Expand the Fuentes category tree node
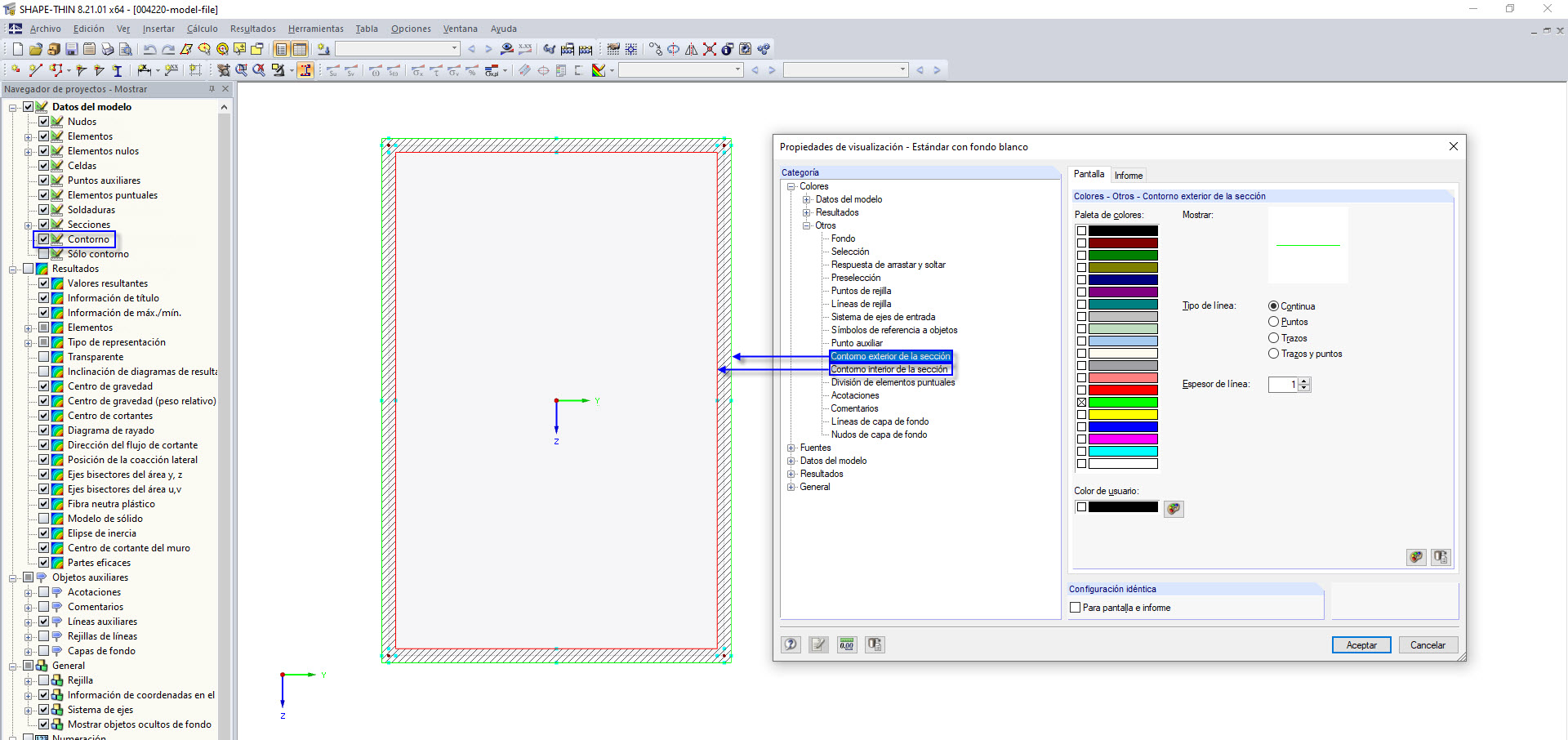 (791, 448)
